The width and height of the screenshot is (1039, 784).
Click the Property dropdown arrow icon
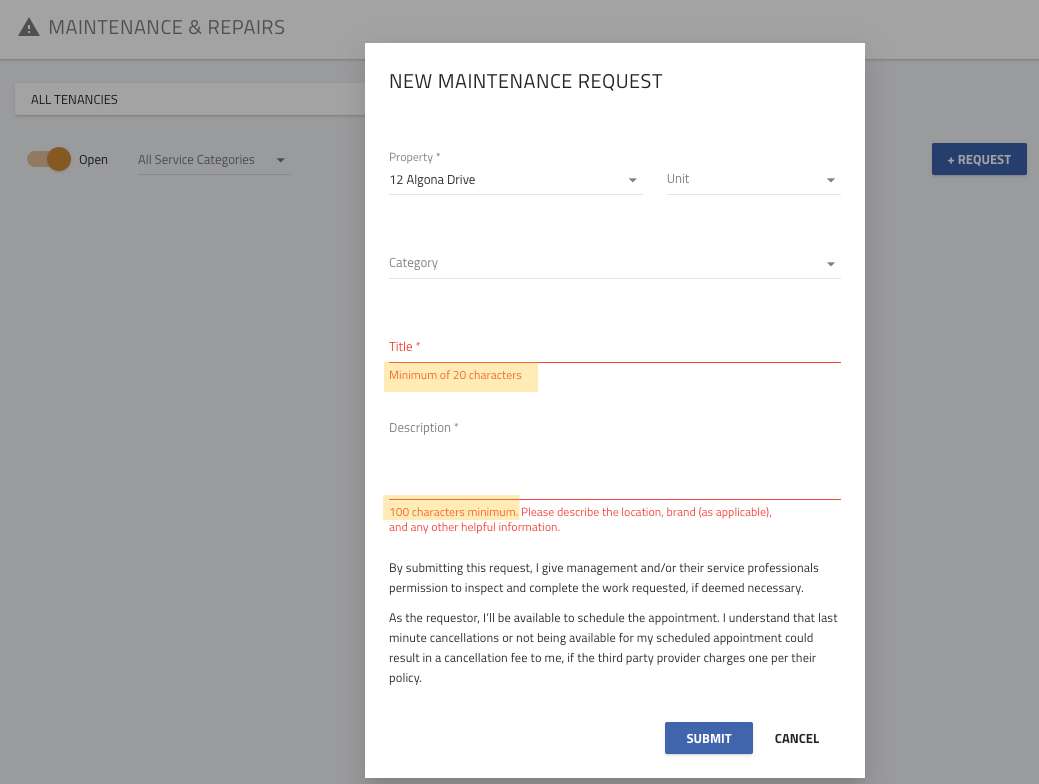[x=632, y=180]
